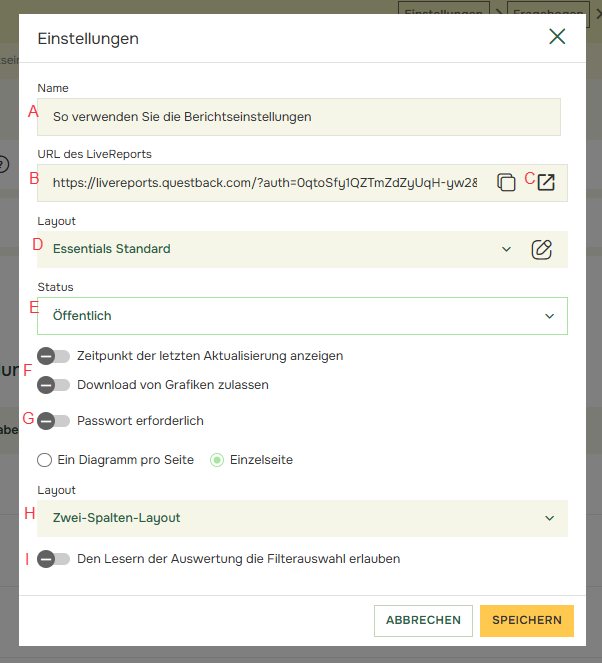The image size is (602, 663).
Task: Copy the LiveReport URL to clipboard
Action: pyautogui.click(x=507, y=182)
